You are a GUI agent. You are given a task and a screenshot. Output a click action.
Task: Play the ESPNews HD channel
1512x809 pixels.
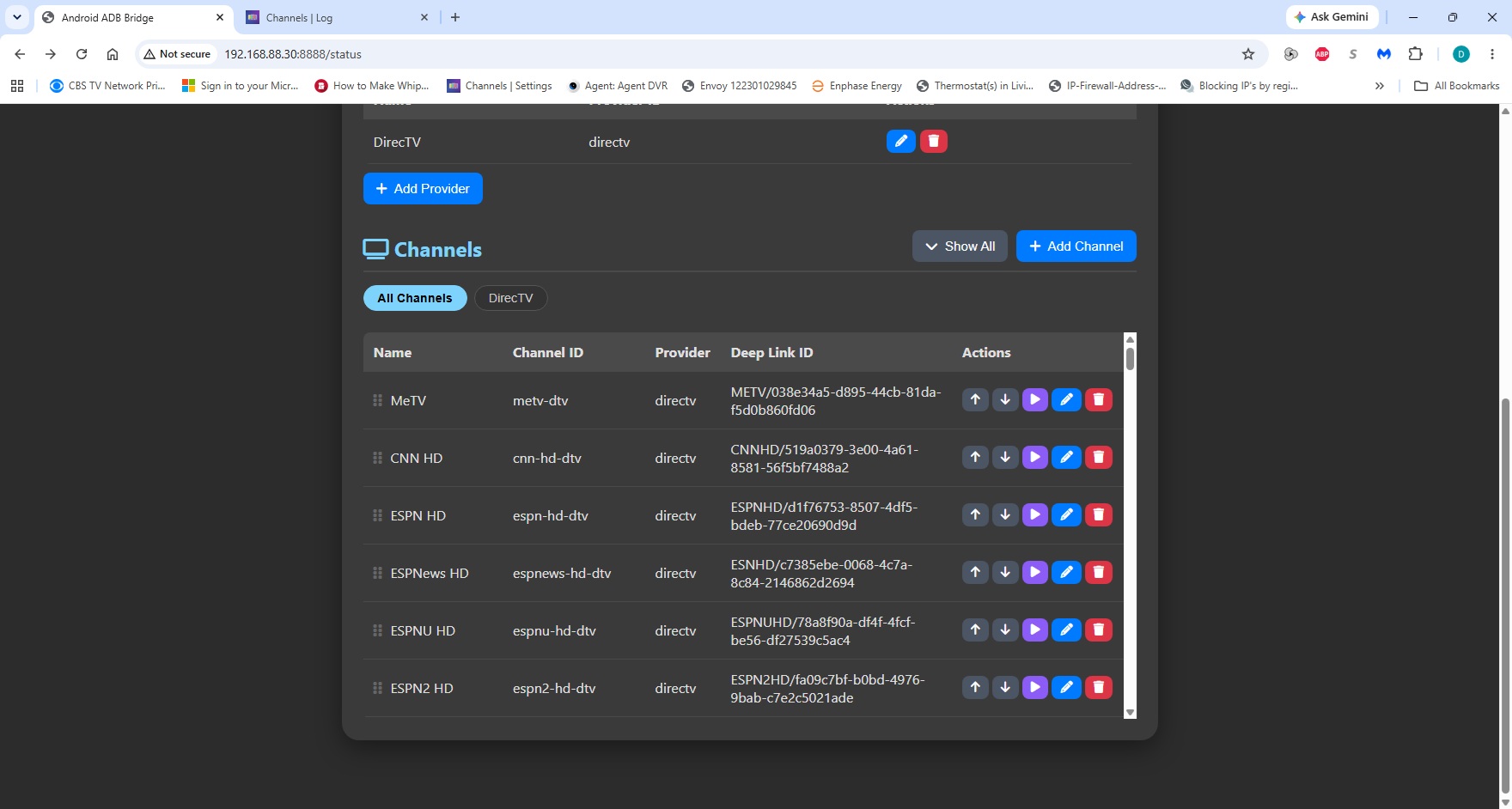coord(1035,572)
